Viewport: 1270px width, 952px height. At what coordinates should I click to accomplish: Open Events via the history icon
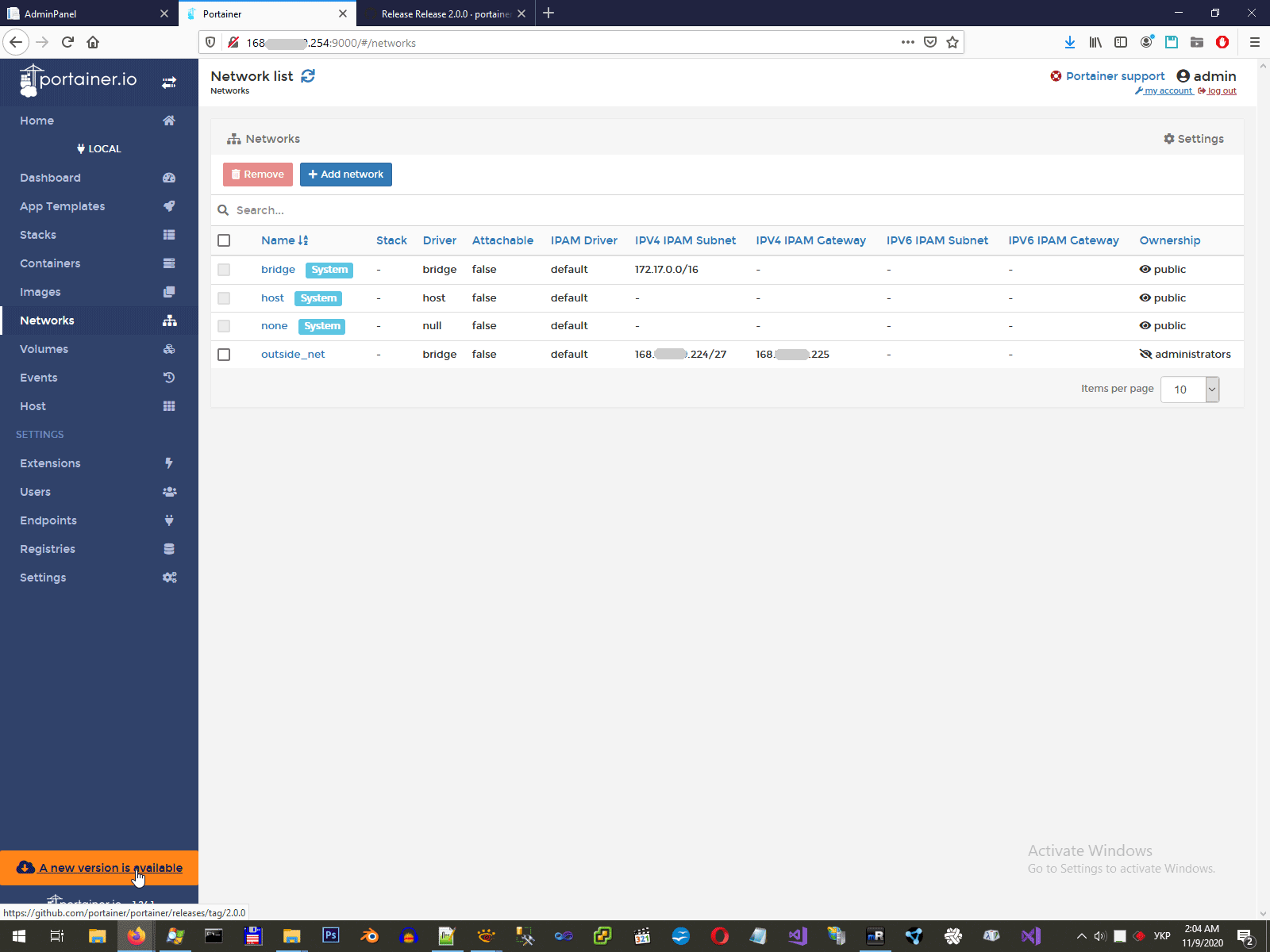(169, 378)
